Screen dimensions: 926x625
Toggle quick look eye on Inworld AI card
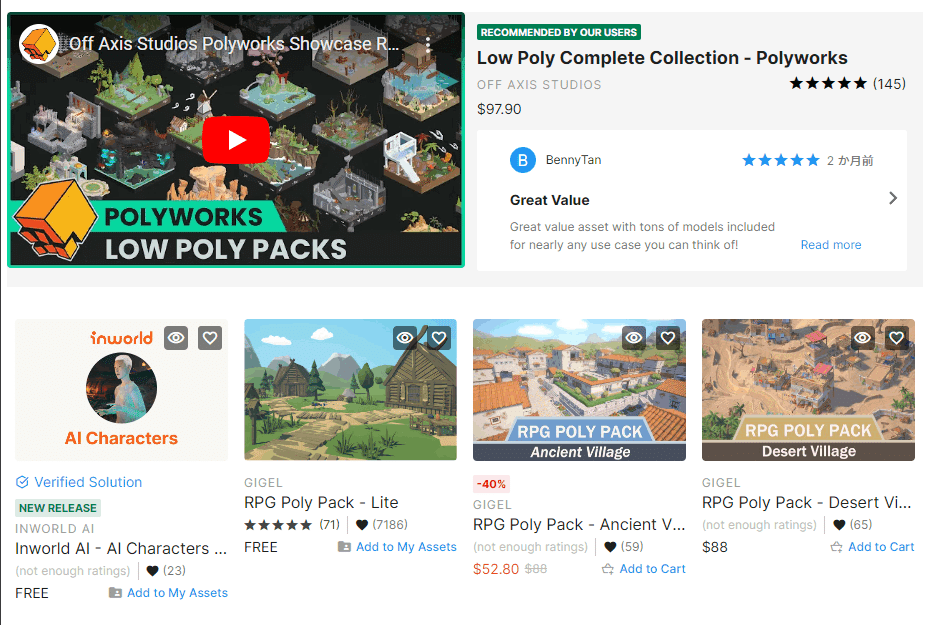[176, 338]
